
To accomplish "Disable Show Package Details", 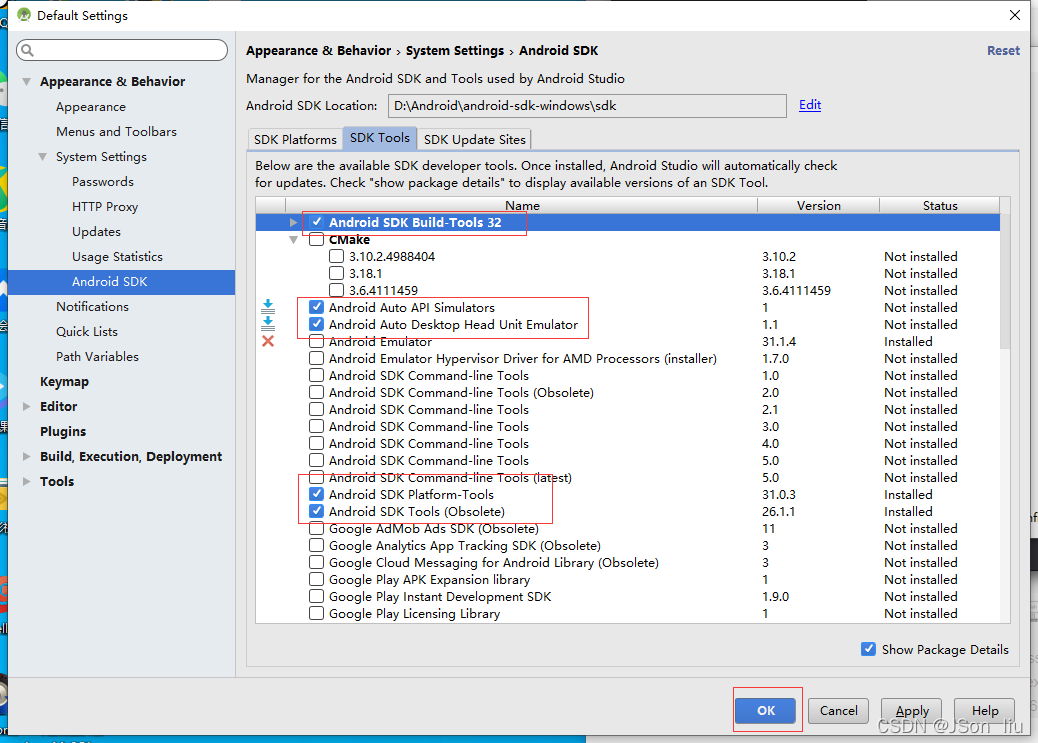I will 869,649.
